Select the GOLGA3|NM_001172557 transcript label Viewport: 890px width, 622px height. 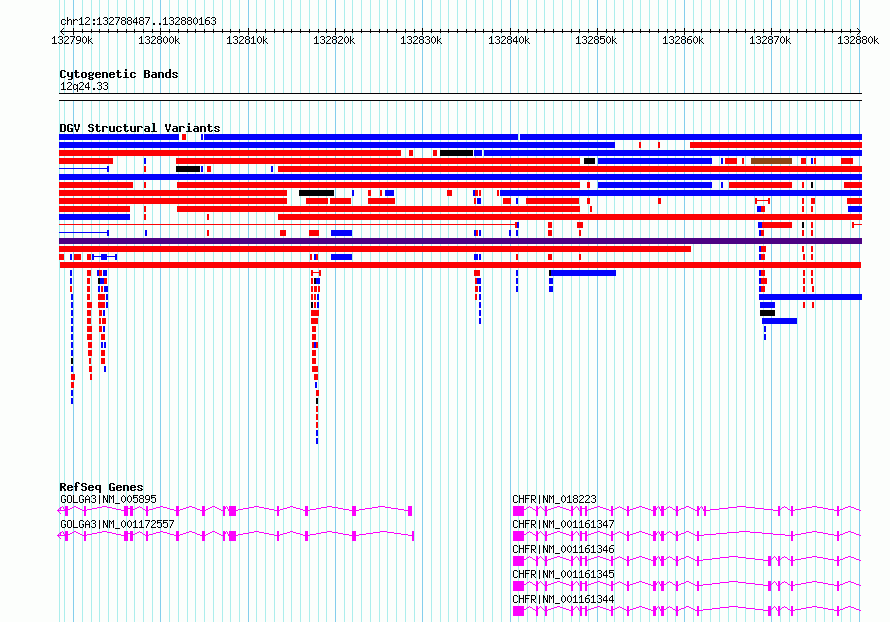point(117,524)
